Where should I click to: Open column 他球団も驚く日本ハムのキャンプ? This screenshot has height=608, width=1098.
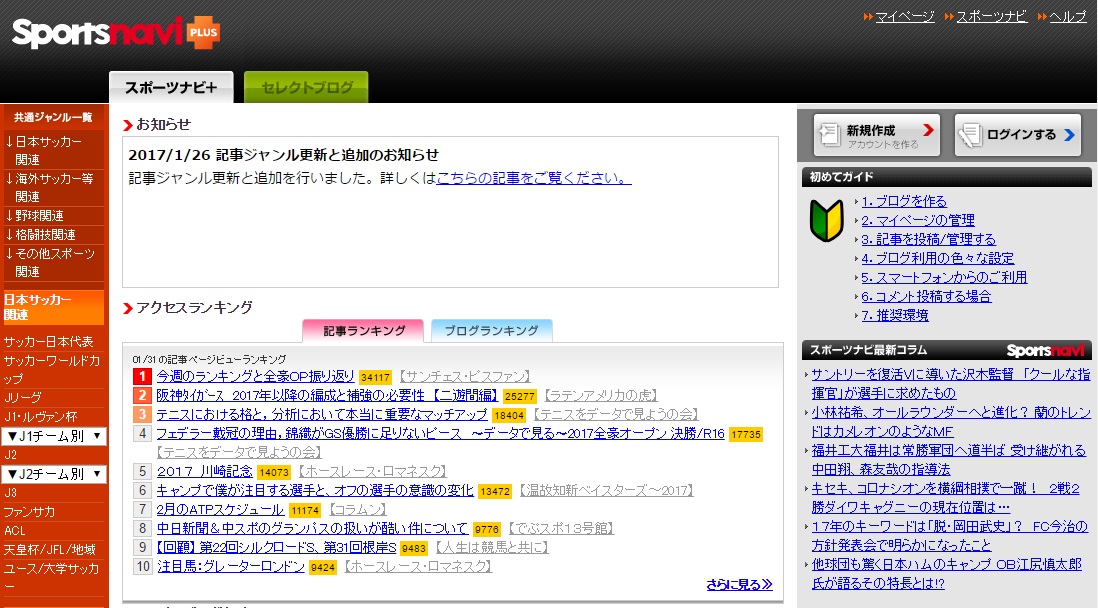pyautogui.click(x=946, y=574)
